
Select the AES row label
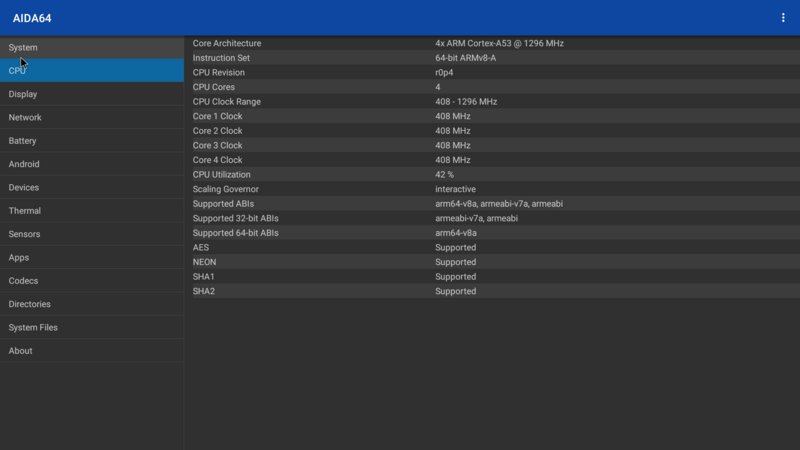pyautogui.click(x=201, y=247)
